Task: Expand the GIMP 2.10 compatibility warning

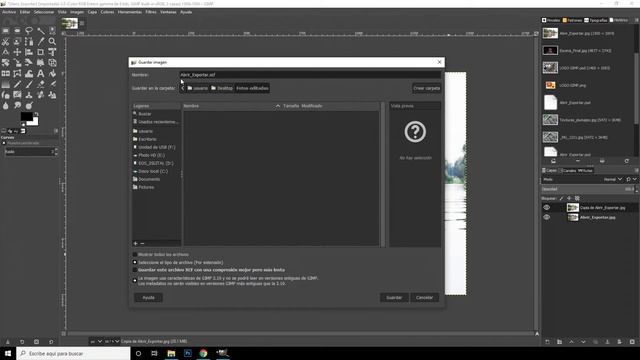Action: (x=135, y=280)
